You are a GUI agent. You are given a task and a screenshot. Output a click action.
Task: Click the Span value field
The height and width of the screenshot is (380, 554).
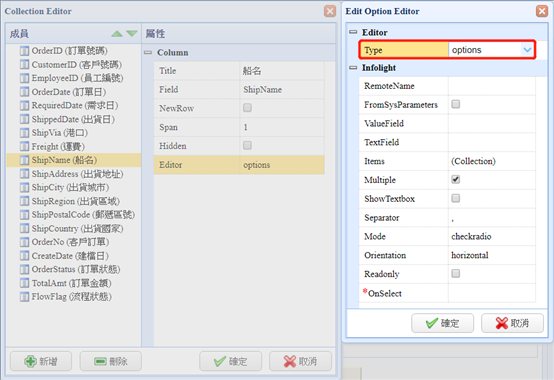[x=282, y=127]
